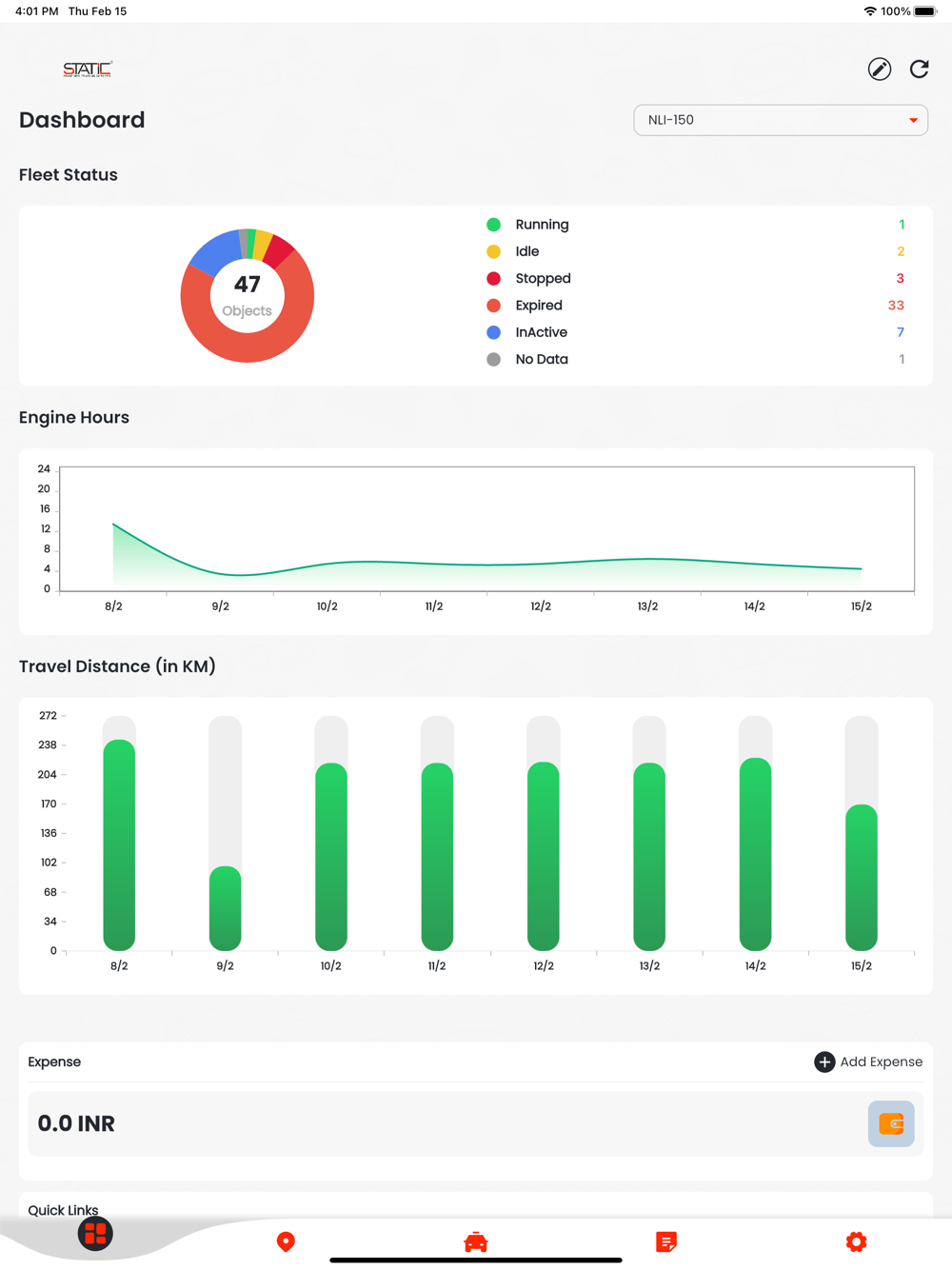Select the Running status row
The width and height of the screenshot is (952, 1270).
point(695,225)
